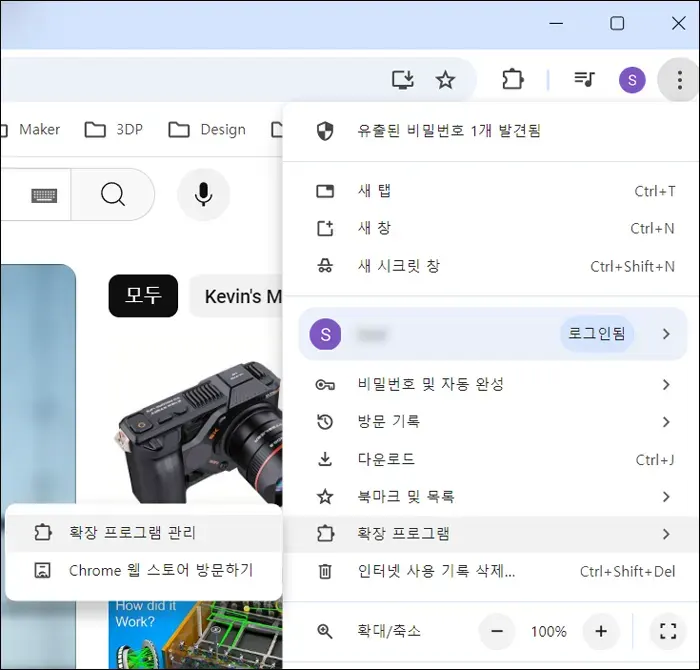The width and height of the screenshot is (700, 670).
Task: Click the install app icon in address bar
Action: (403, 80)
